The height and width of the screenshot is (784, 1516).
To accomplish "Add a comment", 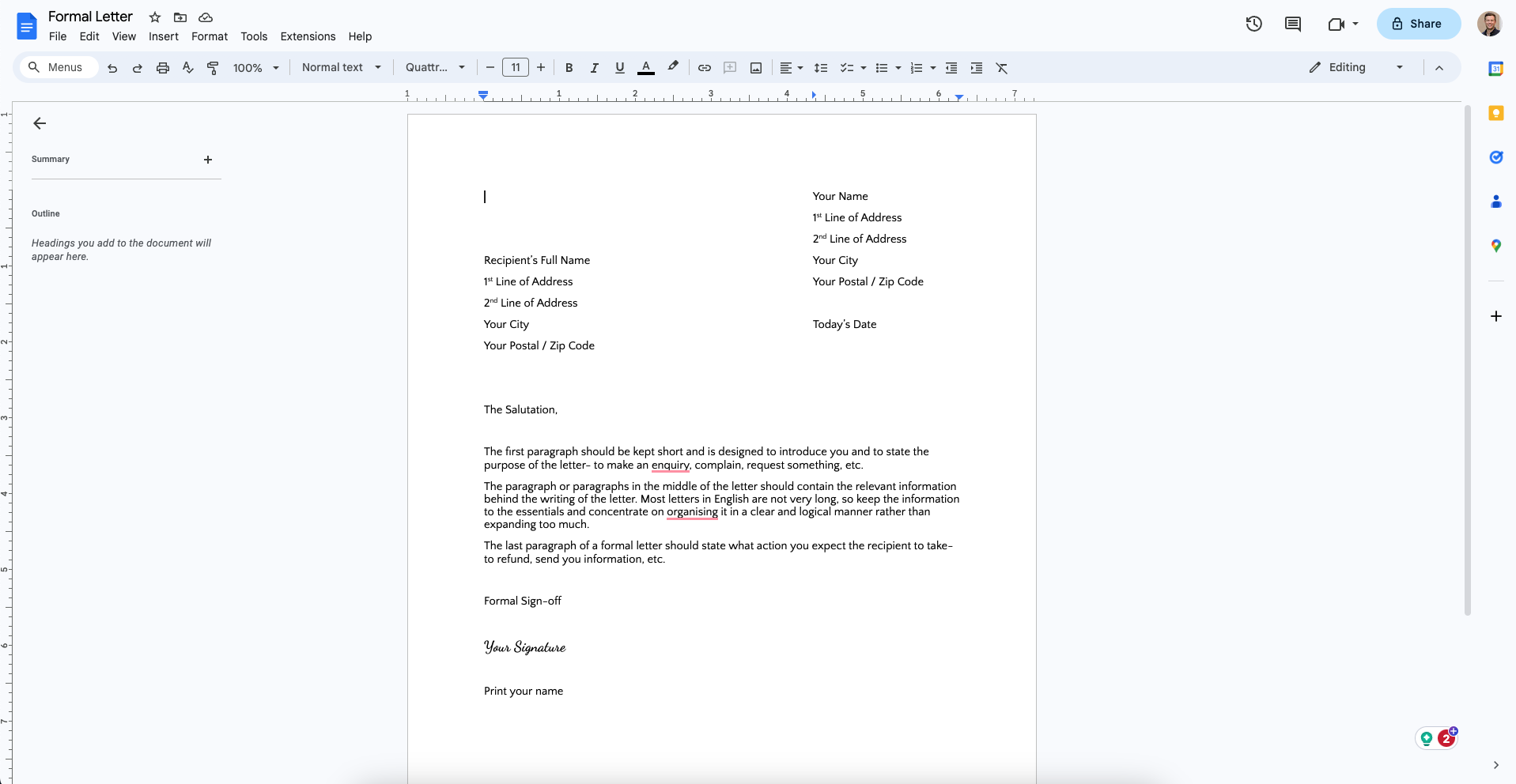I will [x=730, y=68].
